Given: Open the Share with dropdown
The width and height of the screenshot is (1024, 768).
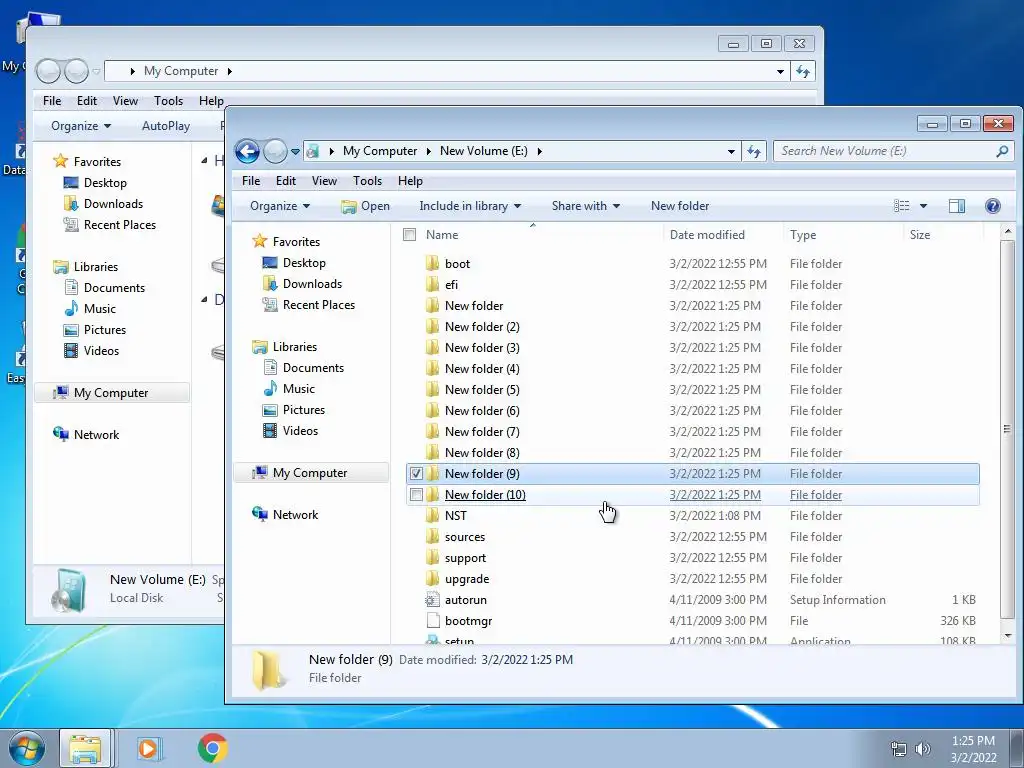Looking at the screenshot, I should 585,206.
